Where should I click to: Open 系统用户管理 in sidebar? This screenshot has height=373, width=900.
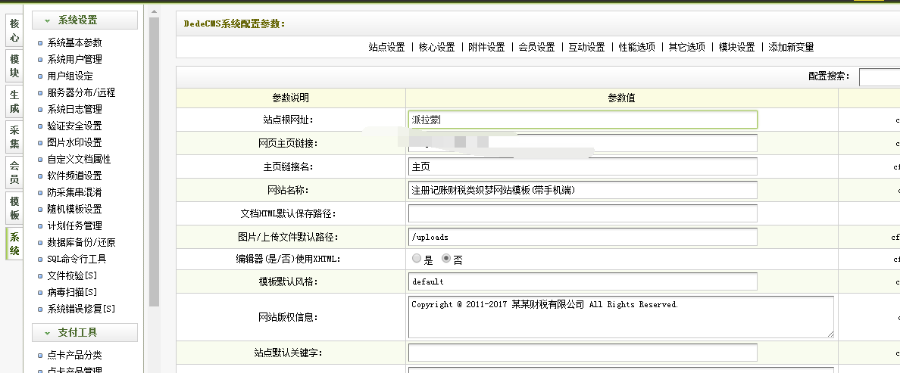(x=75, y=59)
